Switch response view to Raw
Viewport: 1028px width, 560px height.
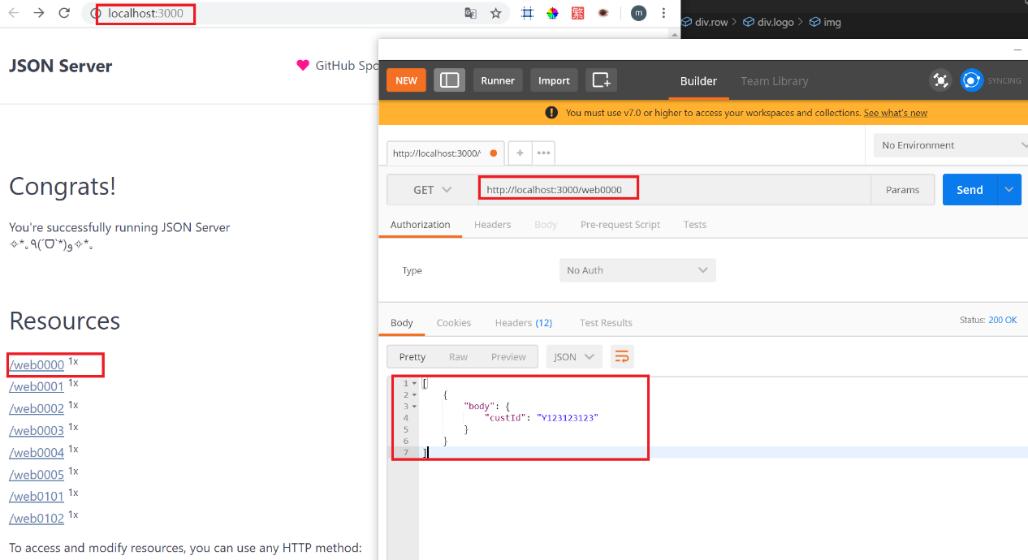pyautogui.click(x=458, y=357)
